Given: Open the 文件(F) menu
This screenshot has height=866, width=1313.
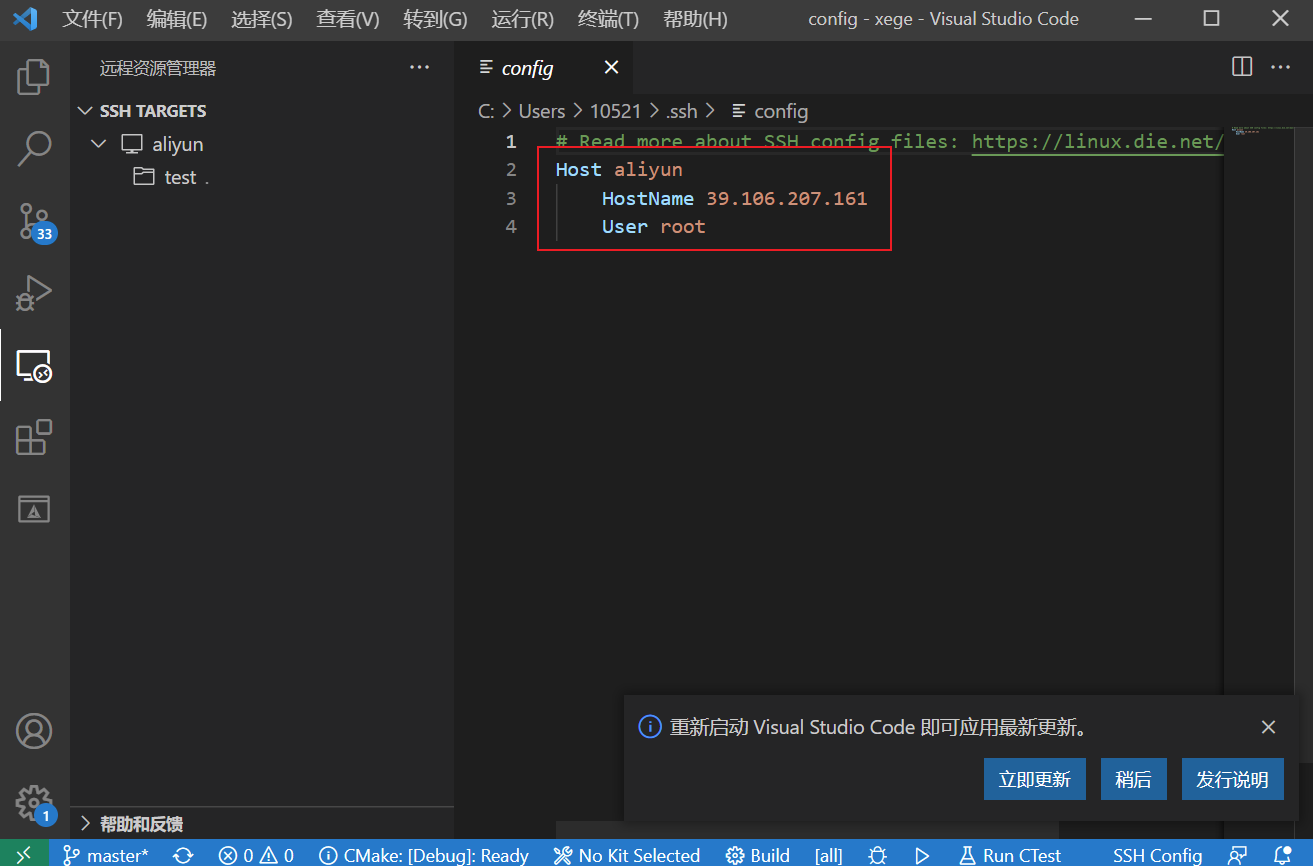Looking at the screenshot, I should click(x=92, y=19).
